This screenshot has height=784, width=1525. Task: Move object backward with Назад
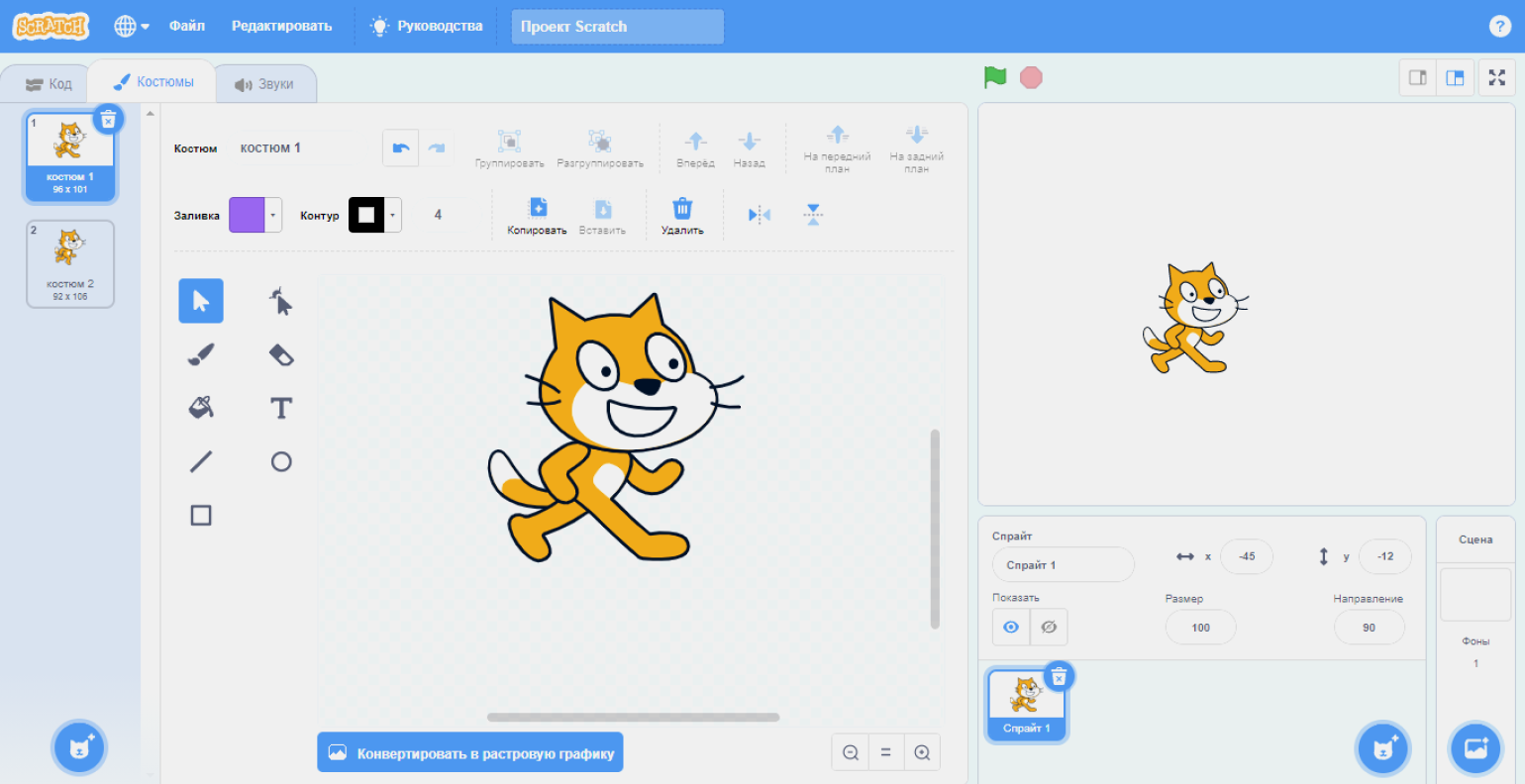749,148
